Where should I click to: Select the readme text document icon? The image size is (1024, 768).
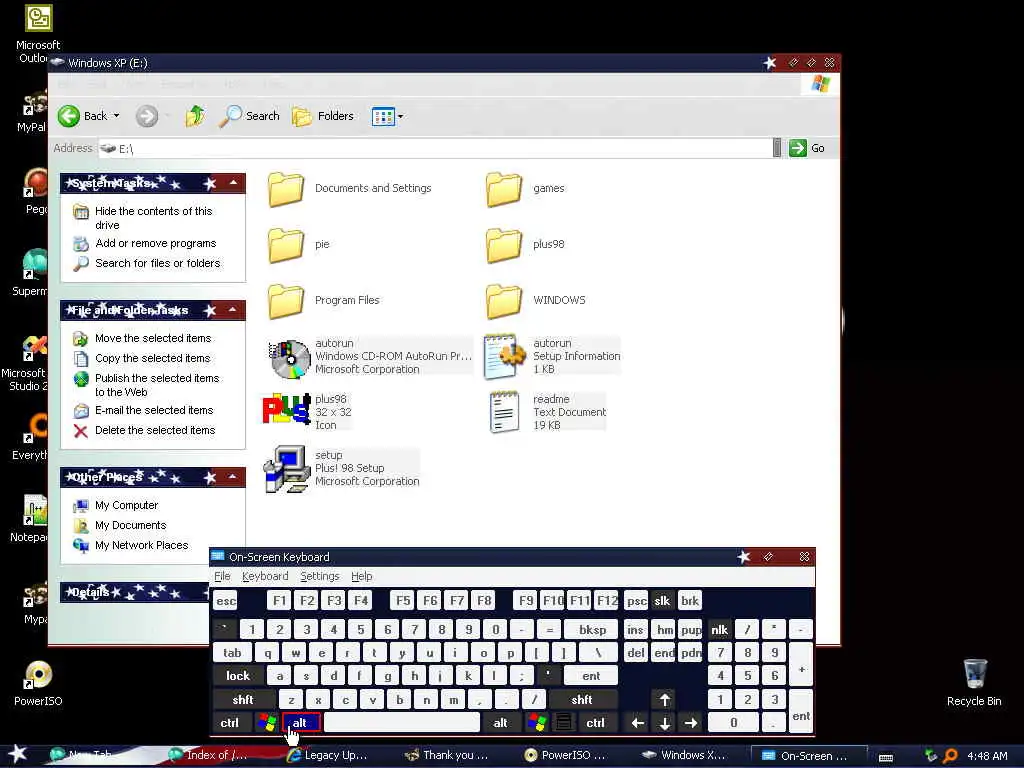(x=504, y=411)
